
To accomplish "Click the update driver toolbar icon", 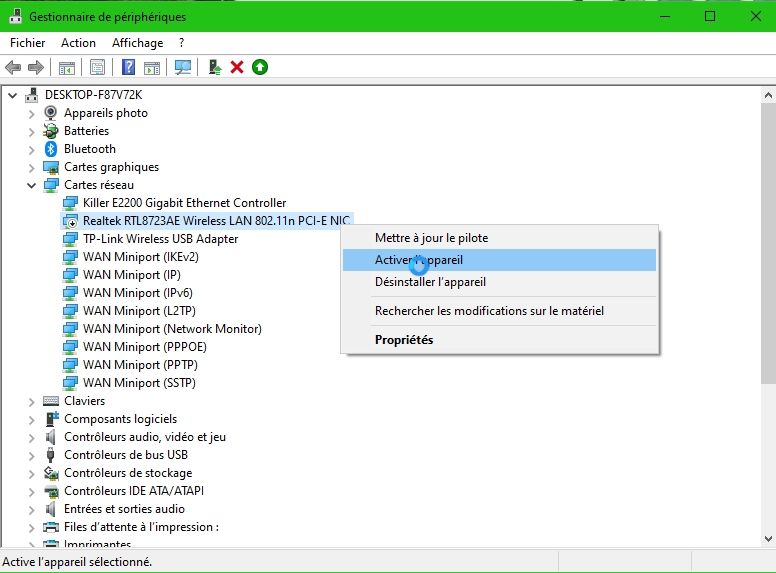I will [214, 67].
